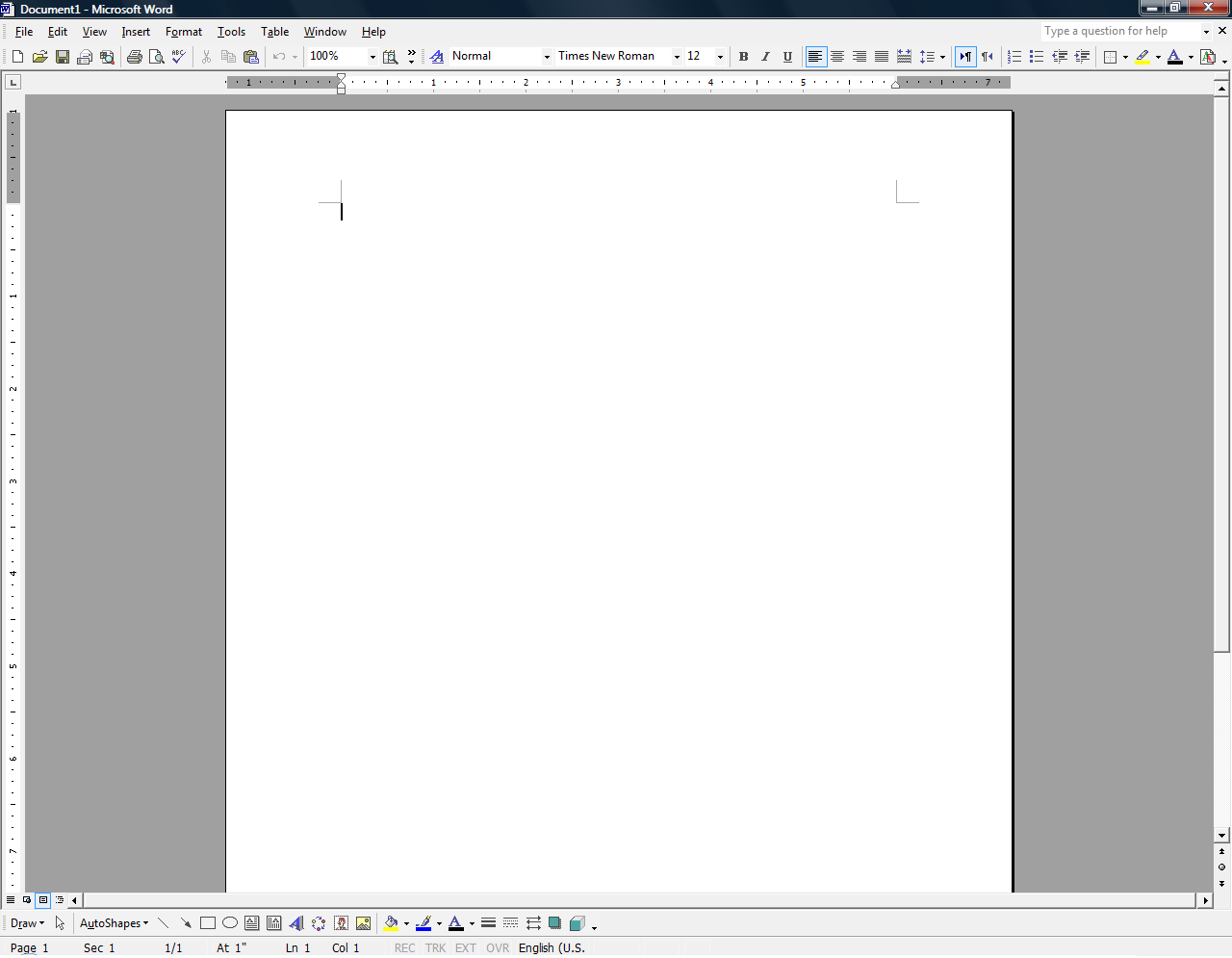
Task: Set alignment to Justify
Action: point(882,57)
